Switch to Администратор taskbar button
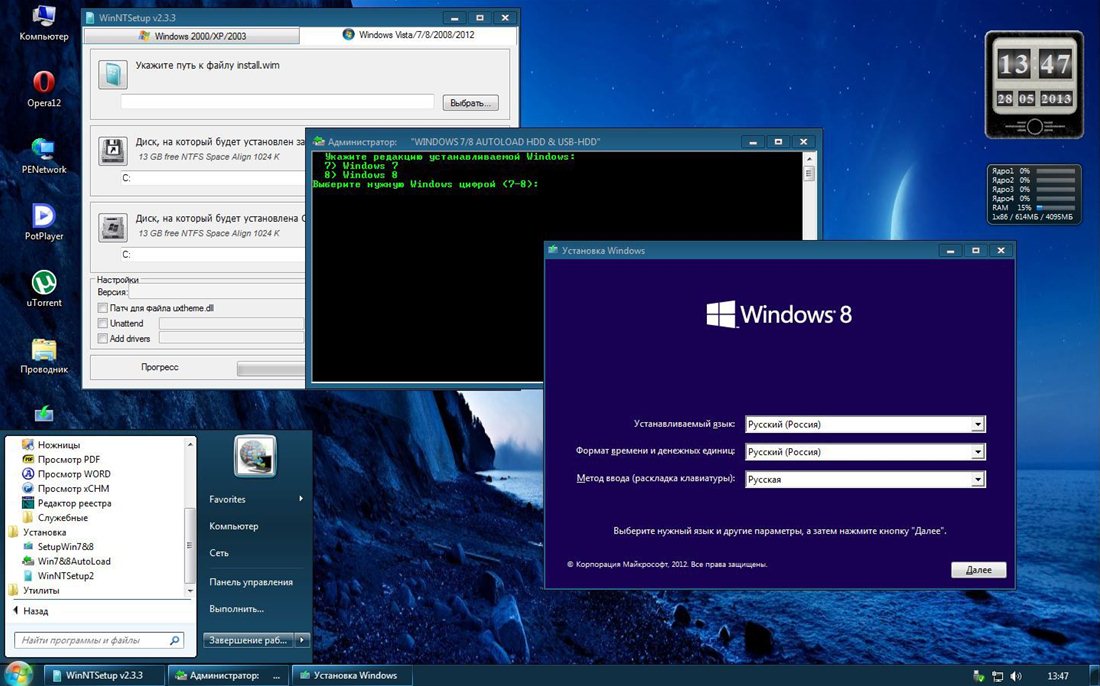1100x686 pixels. click(x=229, y=675)
